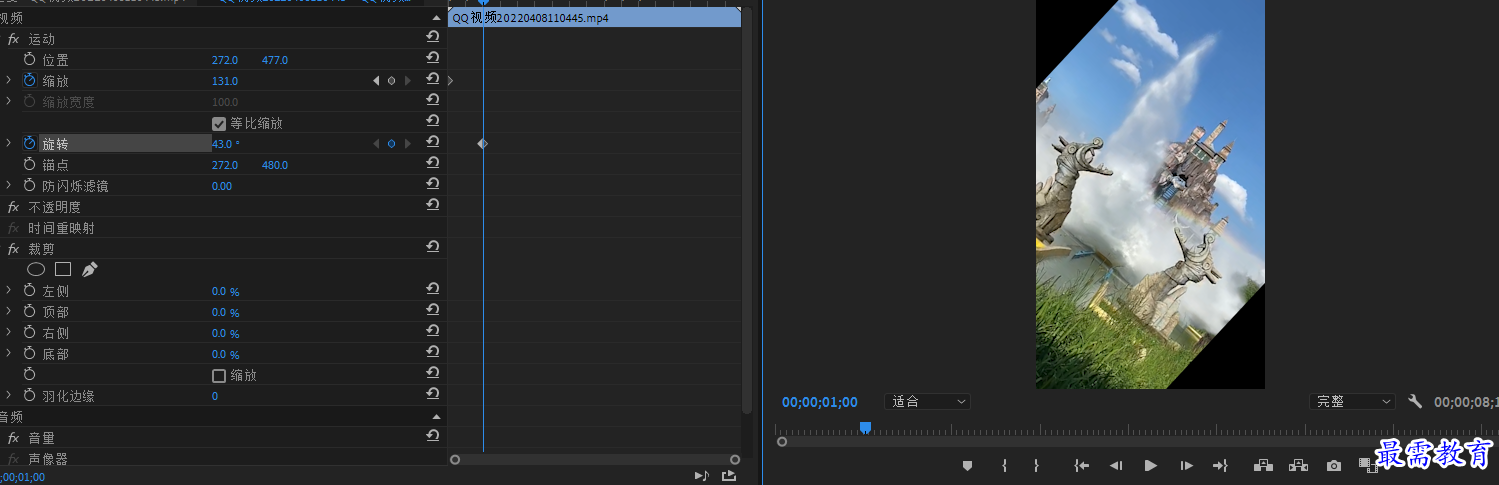Expand the 羽化边缘 property
This screenshot has height=485, width=1499.
click(8, 395)
